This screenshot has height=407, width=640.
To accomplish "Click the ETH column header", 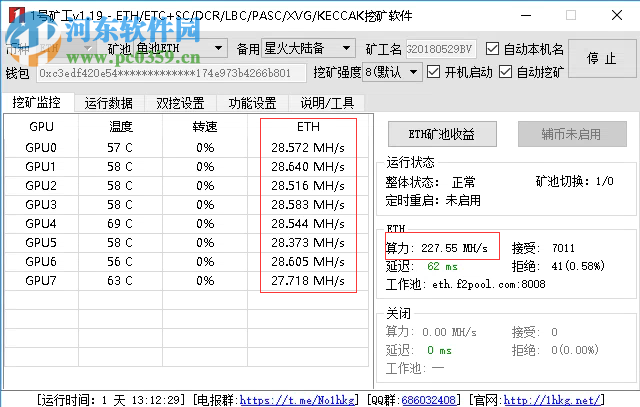I will [308, 127].
